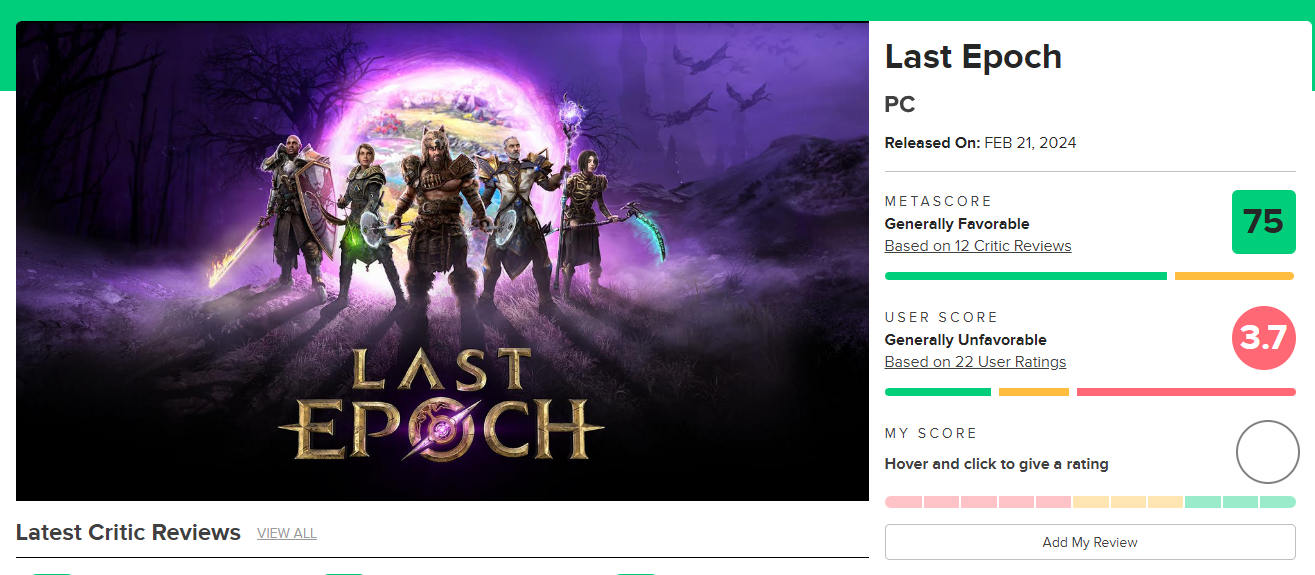Screen dimensions: 1315x575
Task: Choose the first yellow My Score rating segment
Action: coord(1091,502)
